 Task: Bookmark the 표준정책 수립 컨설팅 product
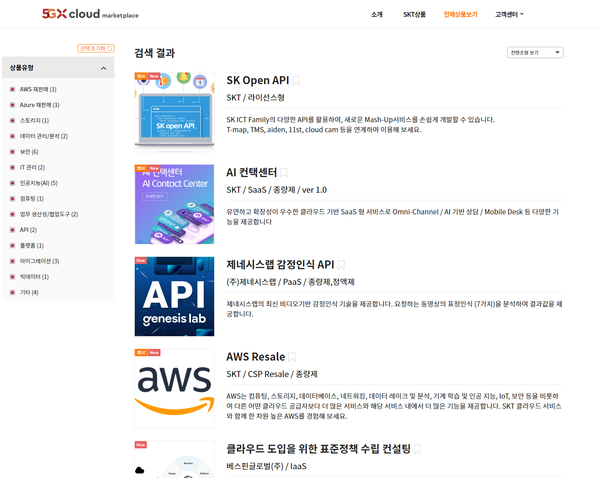tap(417, 449)
